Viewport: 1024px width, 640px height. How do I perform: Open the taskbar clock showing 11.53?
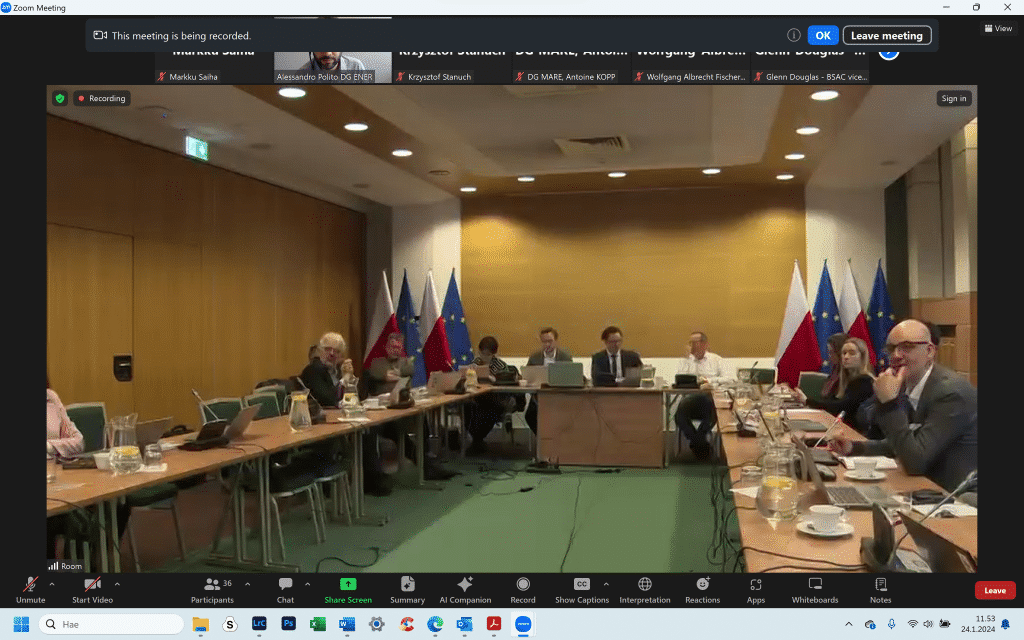click(978, 624)
